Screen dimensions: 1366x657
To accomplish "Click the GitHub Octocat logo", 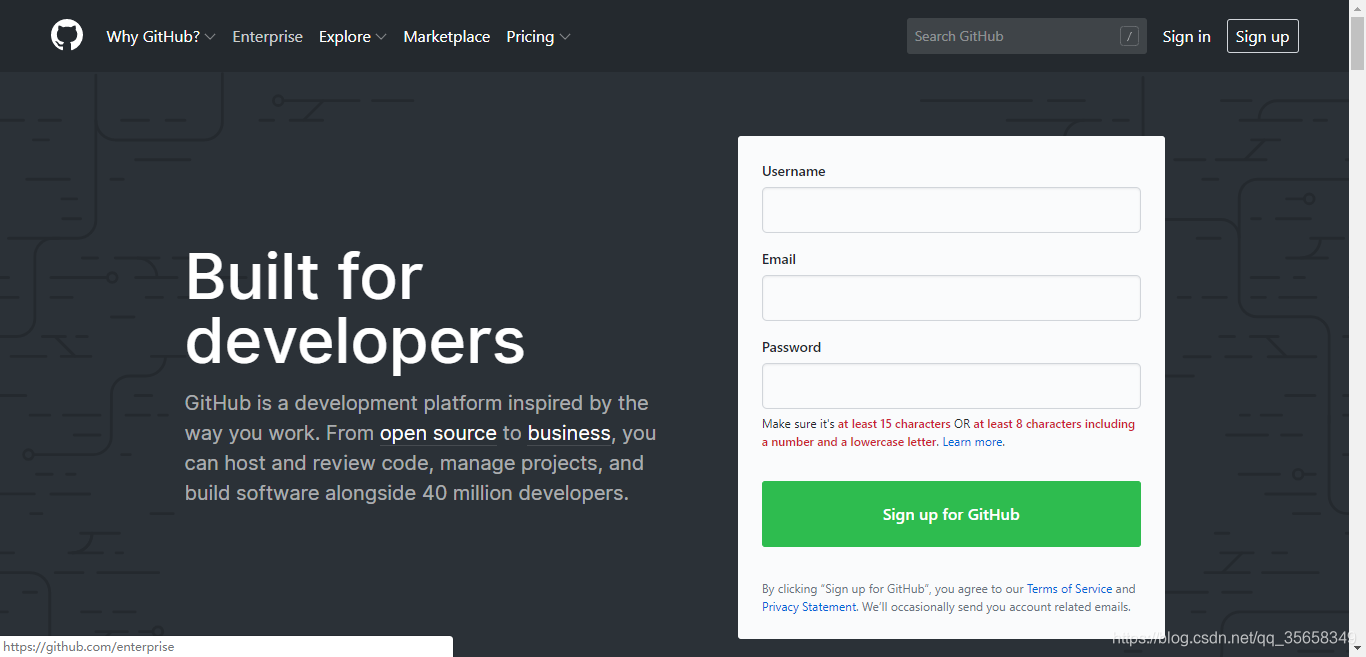I will click(x=67, y=36).
